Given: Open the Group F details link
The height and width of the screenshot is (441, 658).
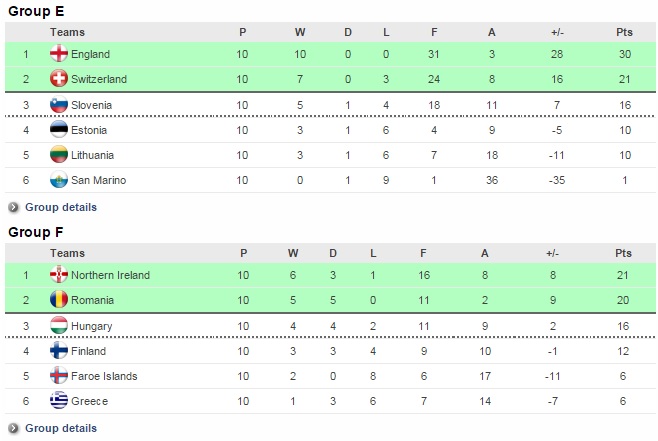Looking at the screenshot, I should [x=61, y=428].
